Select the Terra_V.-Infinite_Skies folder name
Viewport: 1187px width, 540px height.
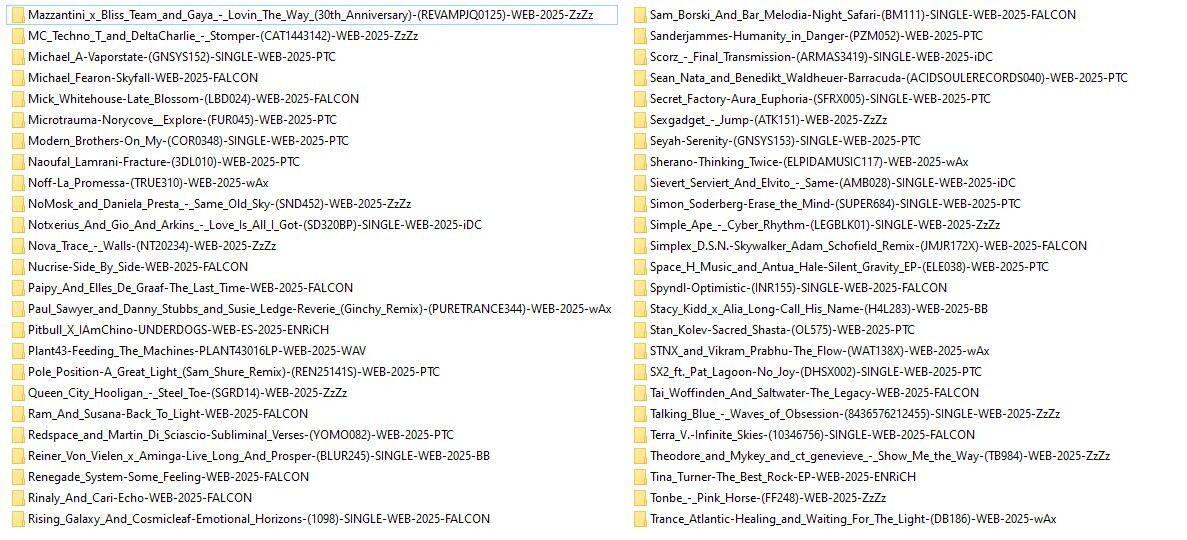coord(812,435)
